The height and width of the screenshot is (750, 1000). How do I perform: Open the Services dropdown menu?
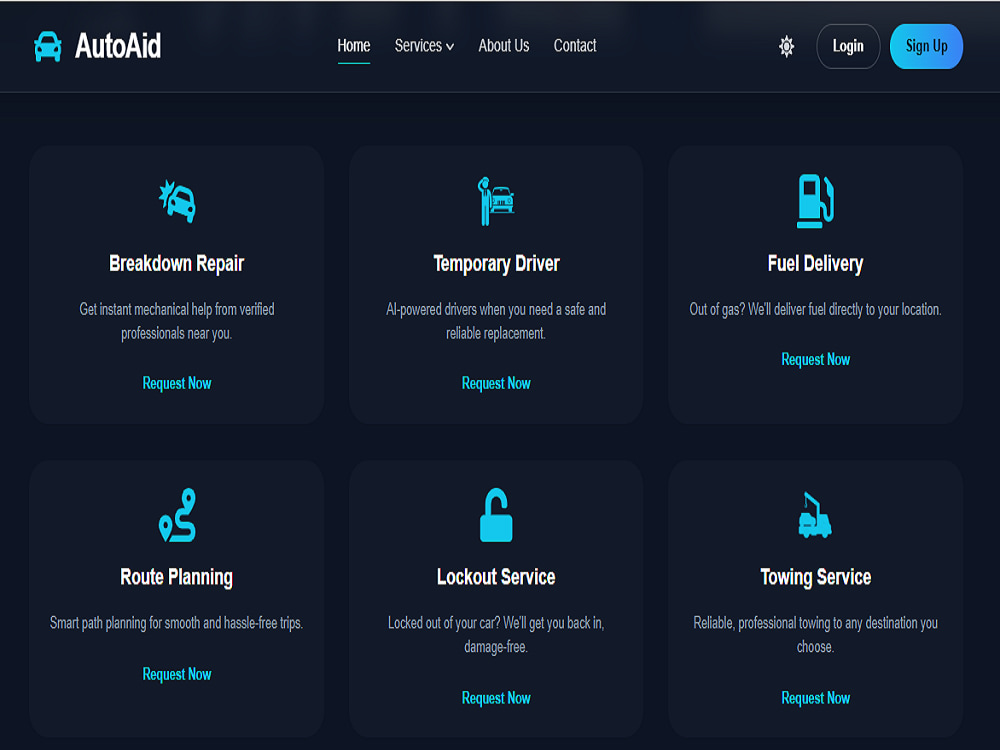tap(424, 46)
